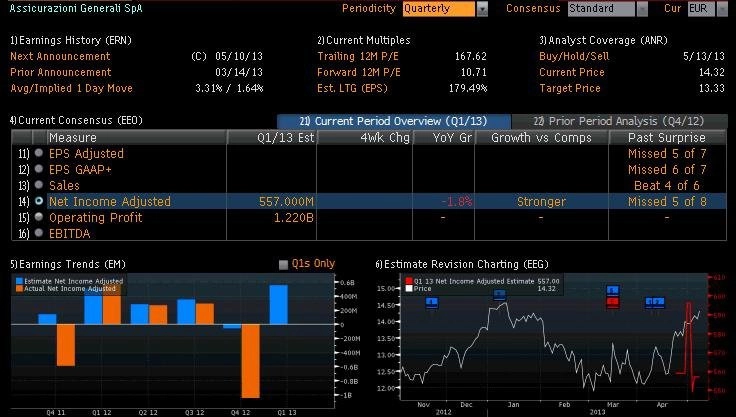The height and width of the screenshot is (417, 736).
Task: Click Missed 6 of 7 for EPS GAAP+
Action: pyautogui.click(x=667, y=170)
